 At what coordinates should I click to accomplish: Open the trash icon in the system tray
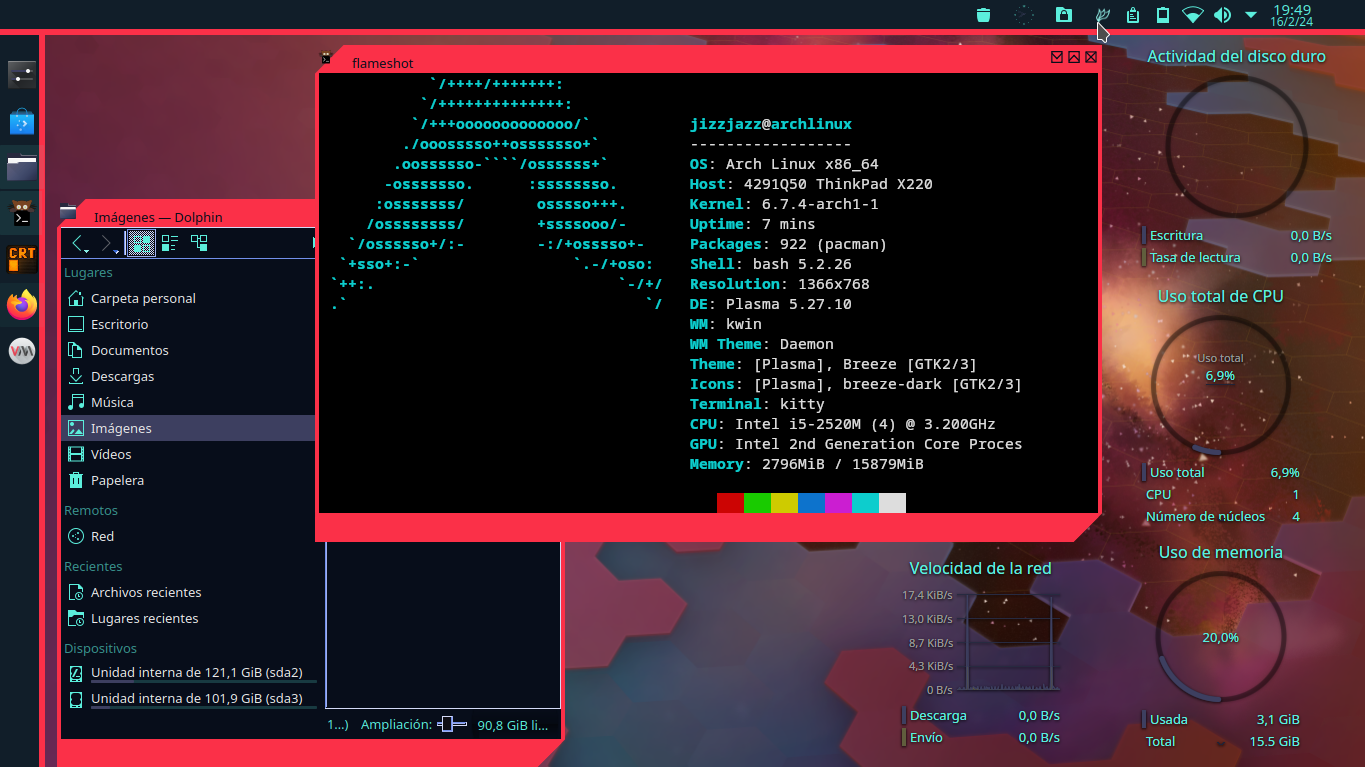click(984, 14)
